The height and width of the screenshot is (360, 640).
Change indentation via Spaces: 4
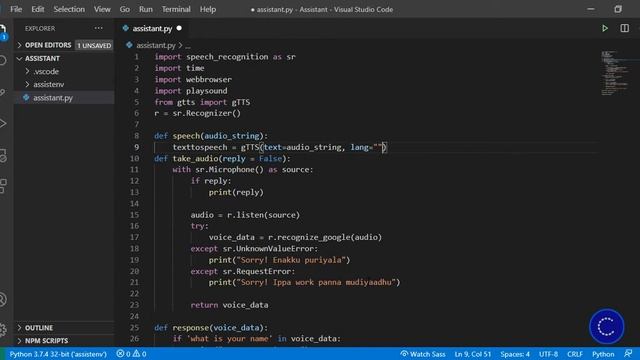[x=515, y=354]
